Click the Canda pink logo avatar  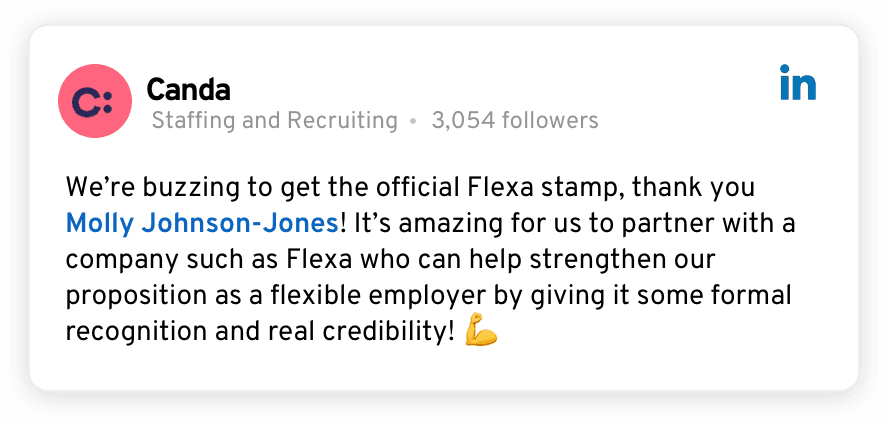[x=95, y=101]
